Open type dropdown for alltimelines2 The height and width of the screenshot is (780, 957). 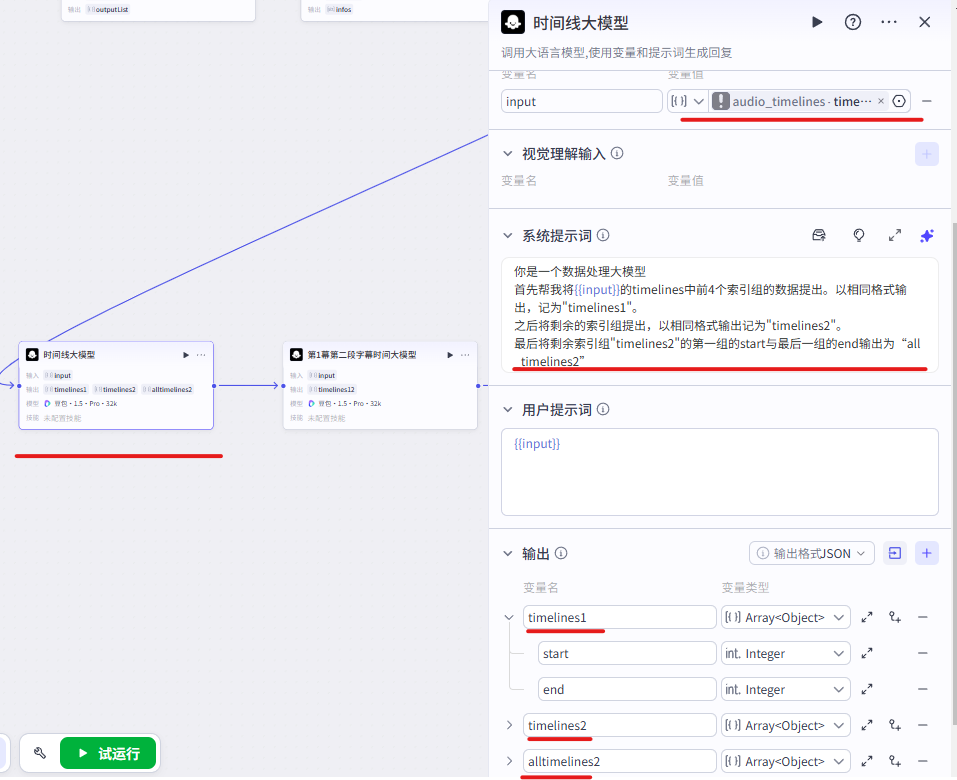(786, 762)
